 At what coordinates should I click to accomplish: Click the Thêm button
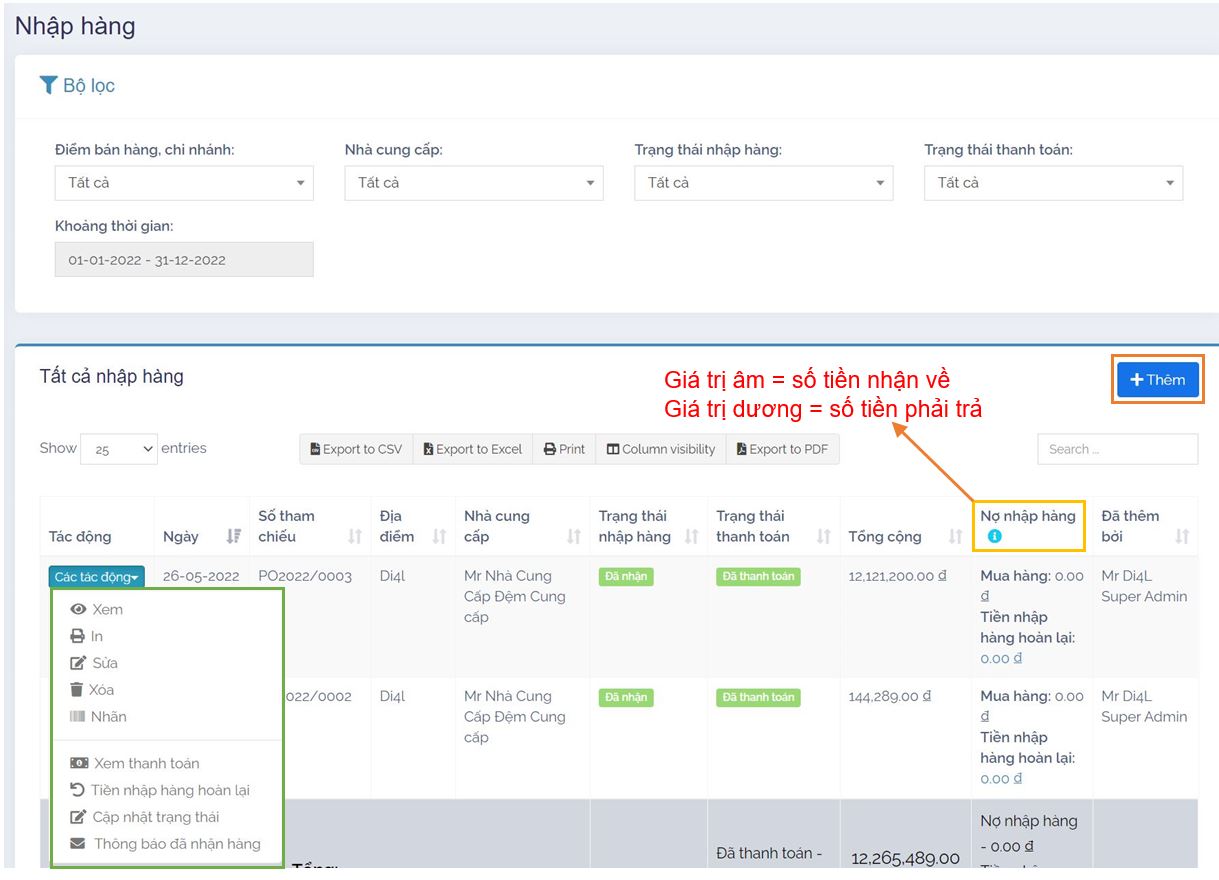[1157, 380]
